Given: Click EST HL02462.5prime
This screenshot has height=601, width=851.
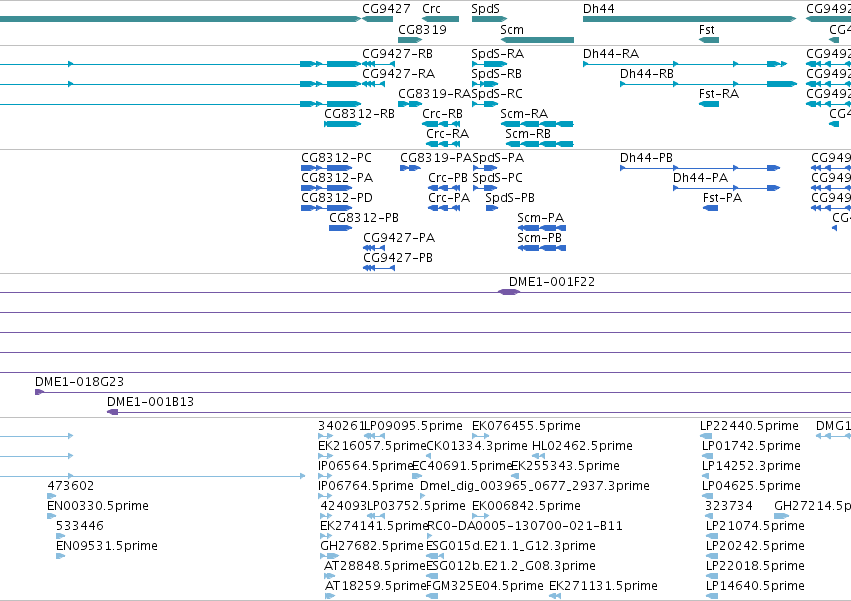Looking at the screenshot, I should tap(538, 456).
